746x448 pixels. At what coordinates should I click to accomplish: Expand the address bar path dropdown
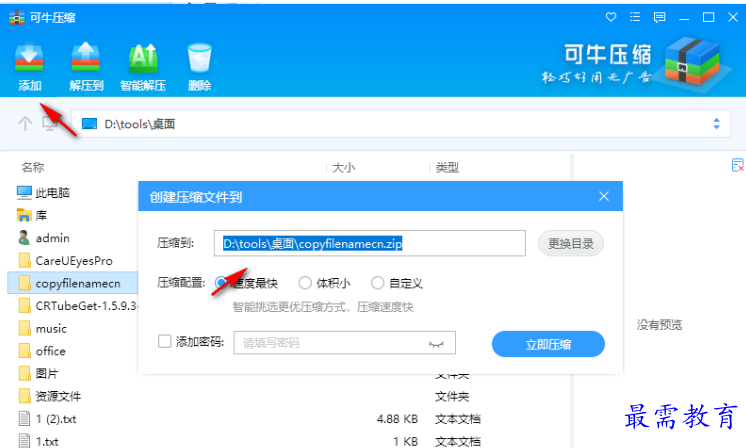(x=715, y=124)
